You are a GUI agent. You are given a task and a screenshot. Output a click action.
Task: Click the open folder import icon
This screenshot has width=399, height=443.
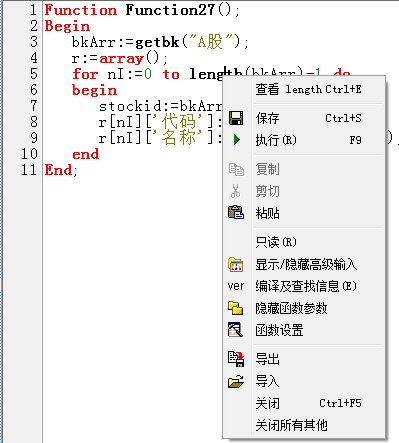coord(236,381)
